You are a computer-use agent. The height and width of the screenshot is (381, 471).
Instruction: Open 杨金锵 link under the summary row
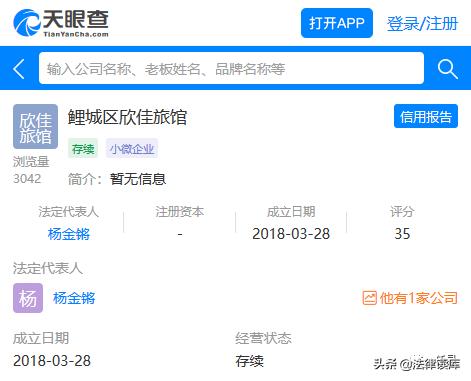coord(69,234)
